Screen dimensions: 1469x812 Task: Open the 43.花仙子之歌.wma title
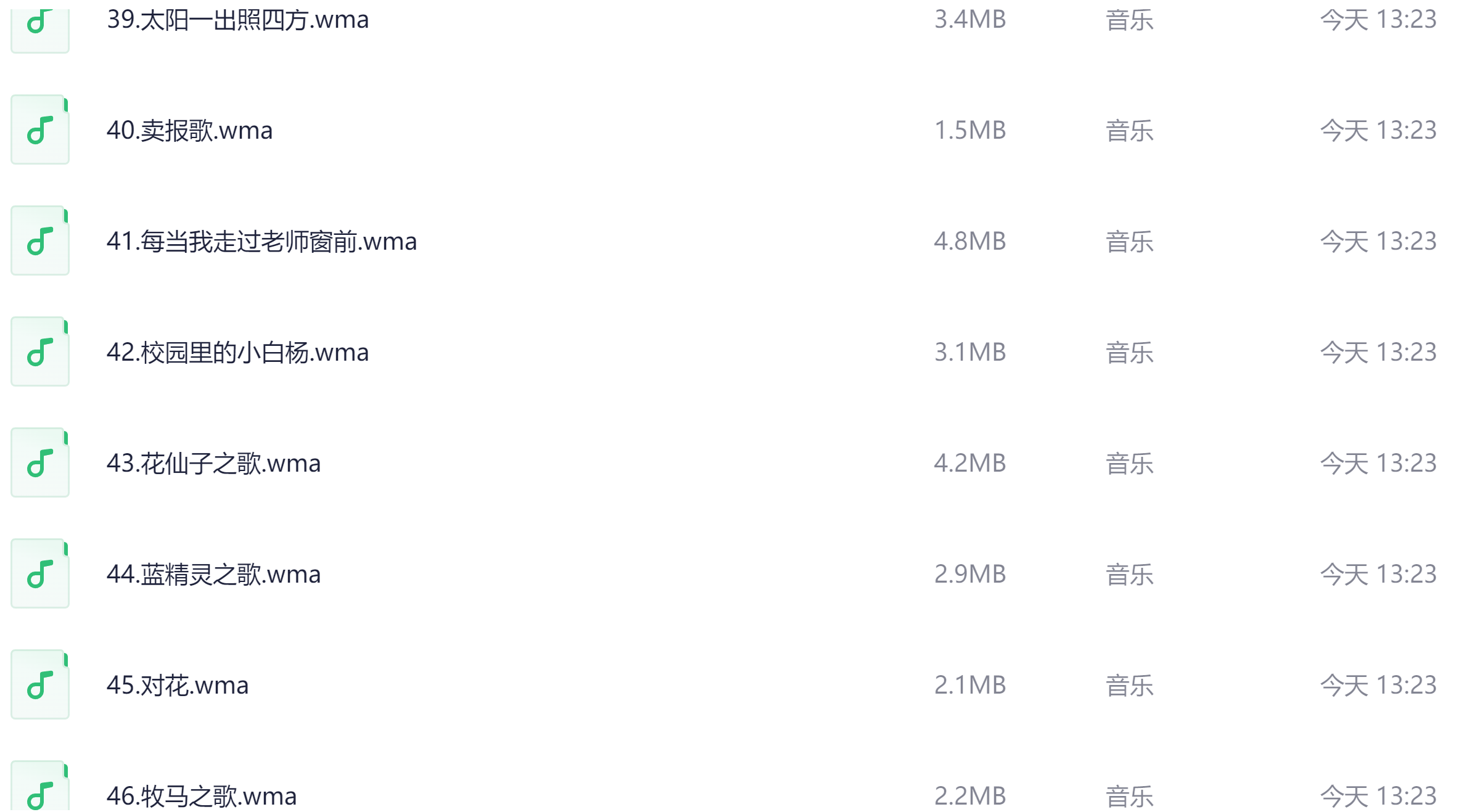click(x=213, y=464)
